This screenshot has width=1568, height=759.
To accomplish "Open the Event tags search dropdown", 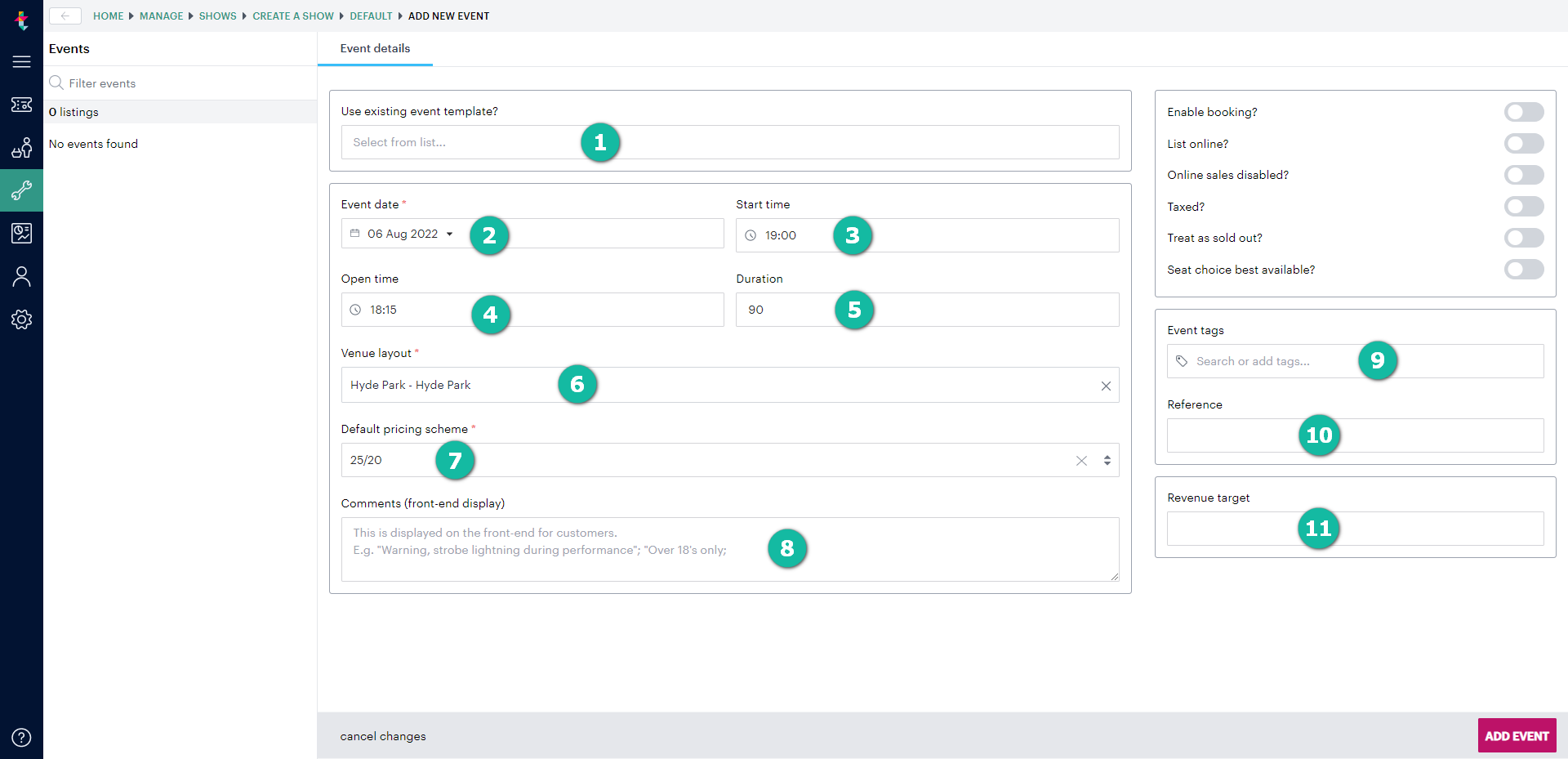I will [1355, 361].
